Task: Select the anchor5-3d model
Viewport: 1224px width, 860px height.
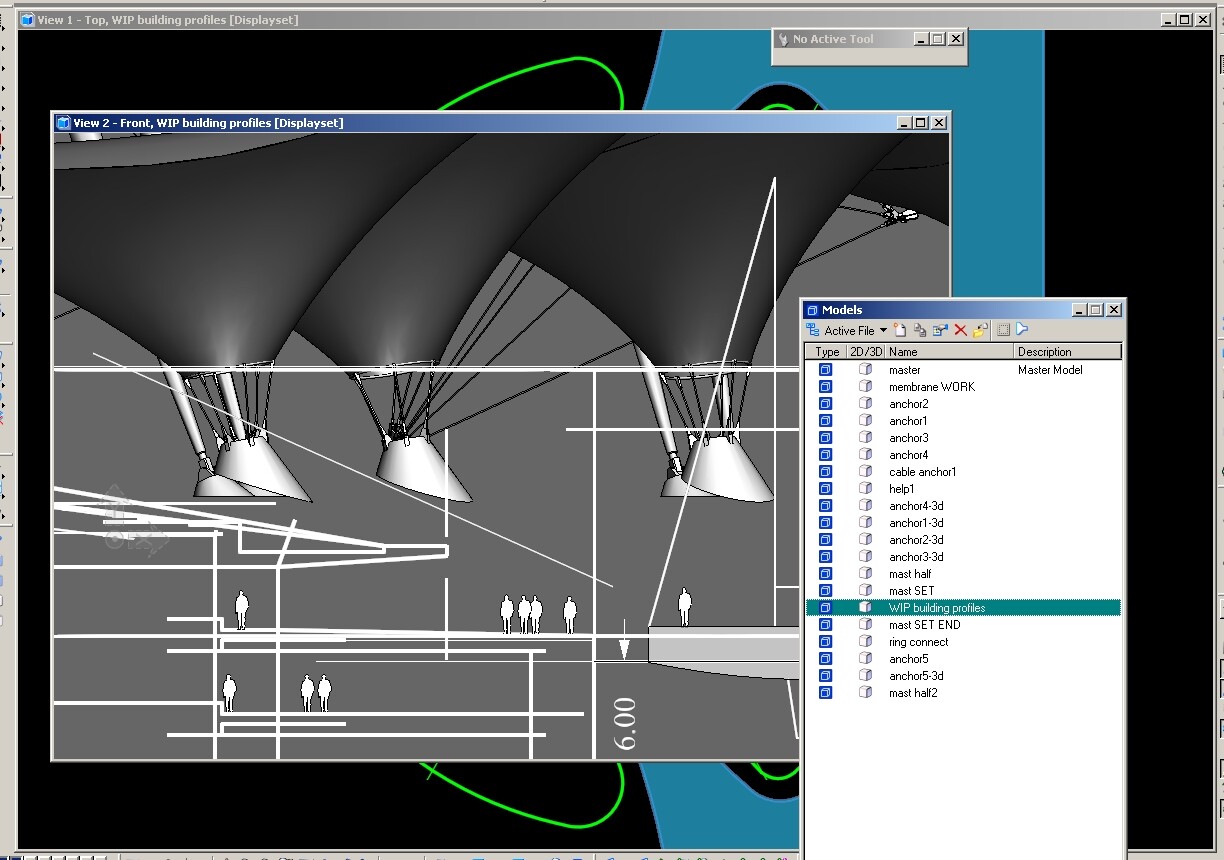Action: coord(915,675)
